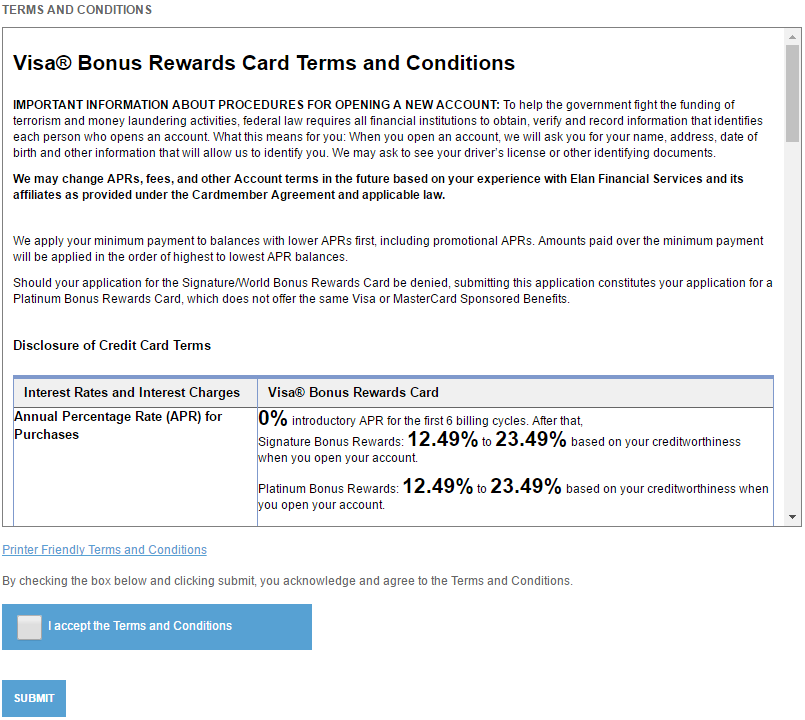Click the Interest Rates and Interest Charges header
This screenshot has height=720, width=805.
coord(134,392)
